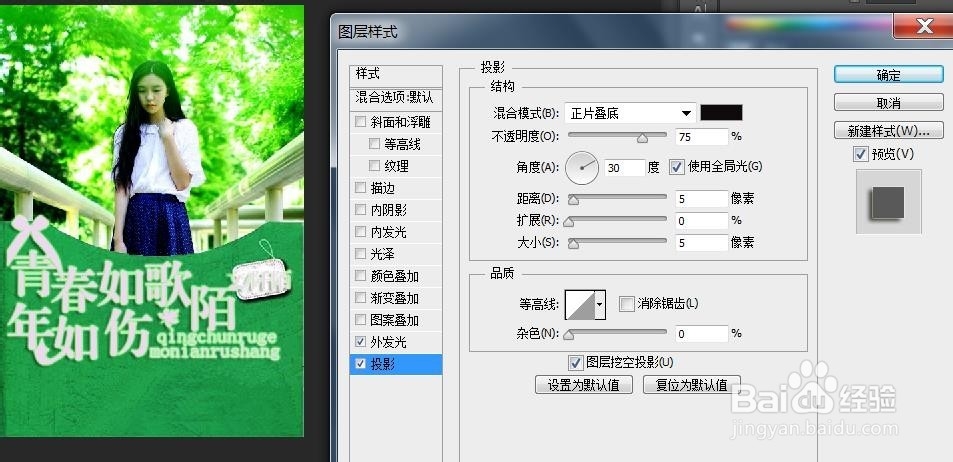Select the 外发光 style row label
Viewport: 953px width, 462px height.
pos(388,342)
